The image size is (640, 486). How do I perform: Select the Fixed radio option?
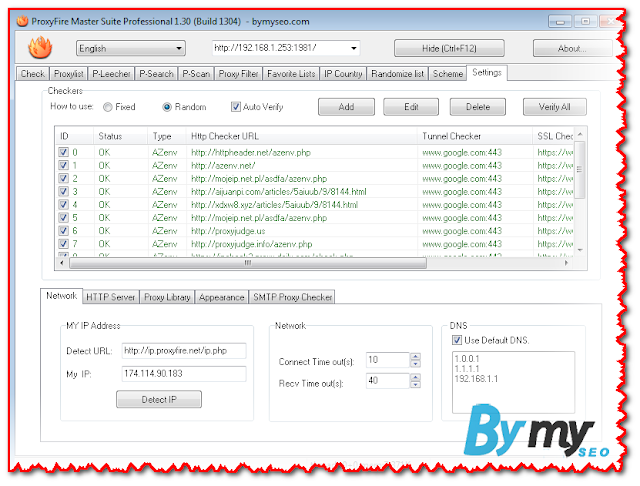pyautogui.click(x=108, y=107)
